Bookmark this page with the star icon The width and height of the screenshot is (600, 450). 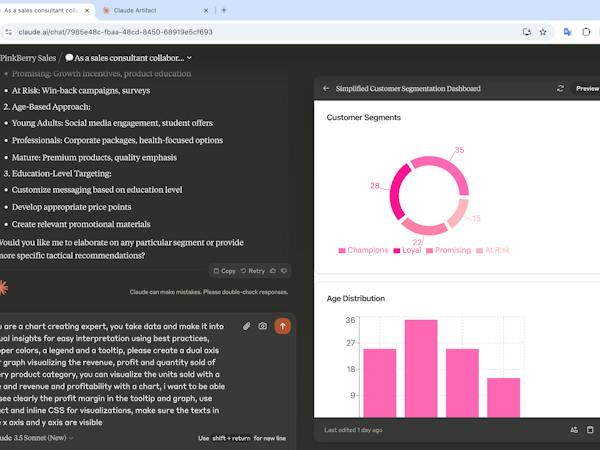pyautogui.click(x=543, y=32)
